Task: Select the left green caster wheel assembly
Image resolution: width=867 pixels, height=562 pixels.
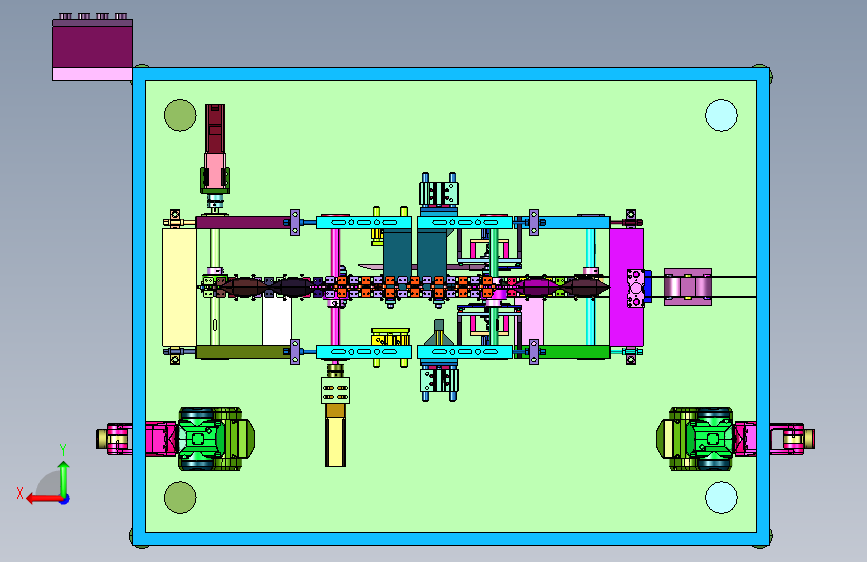Action: [216, 439]
